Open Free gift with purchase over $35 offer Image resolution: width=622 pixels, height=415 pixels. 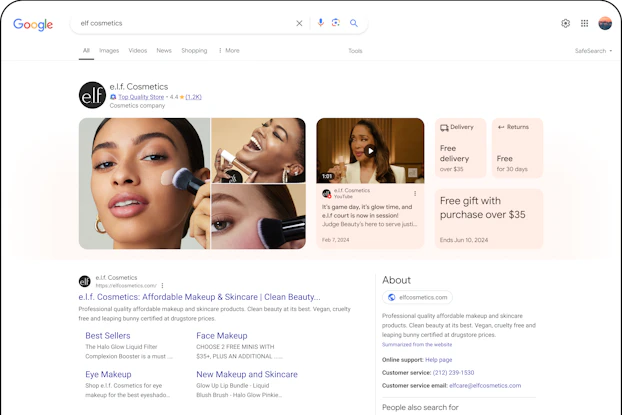pyautogui.click(x=489, y=219)
